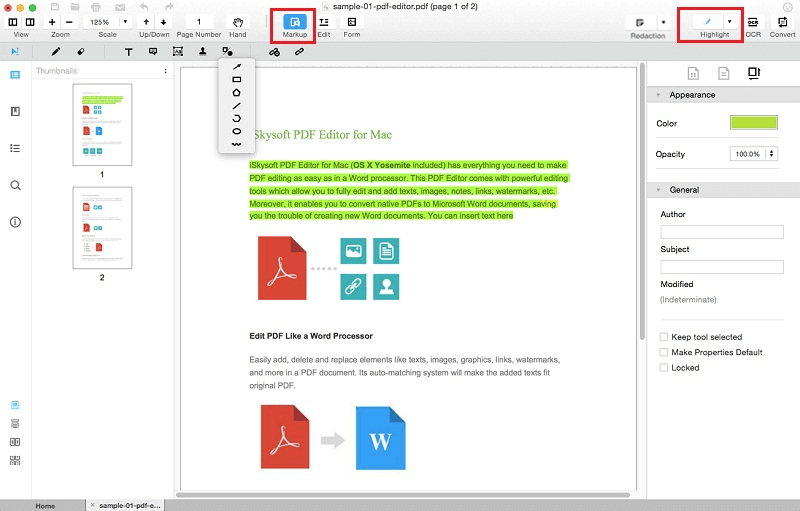Viewport: 800px width, 511px height.
Task: Open the Bookmarks sidebar panel
Action: (x=15, y=111)
